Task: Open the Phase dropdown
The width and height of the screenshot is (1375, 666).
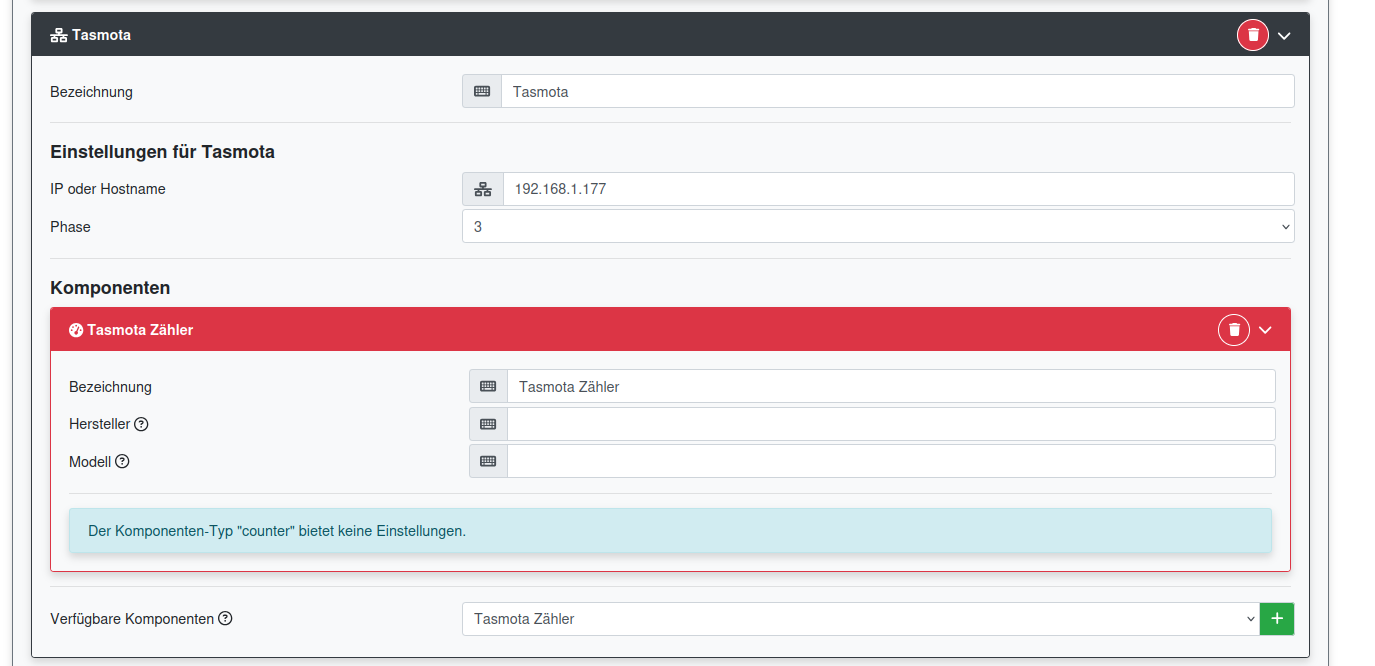Action: tap(878, 226)
